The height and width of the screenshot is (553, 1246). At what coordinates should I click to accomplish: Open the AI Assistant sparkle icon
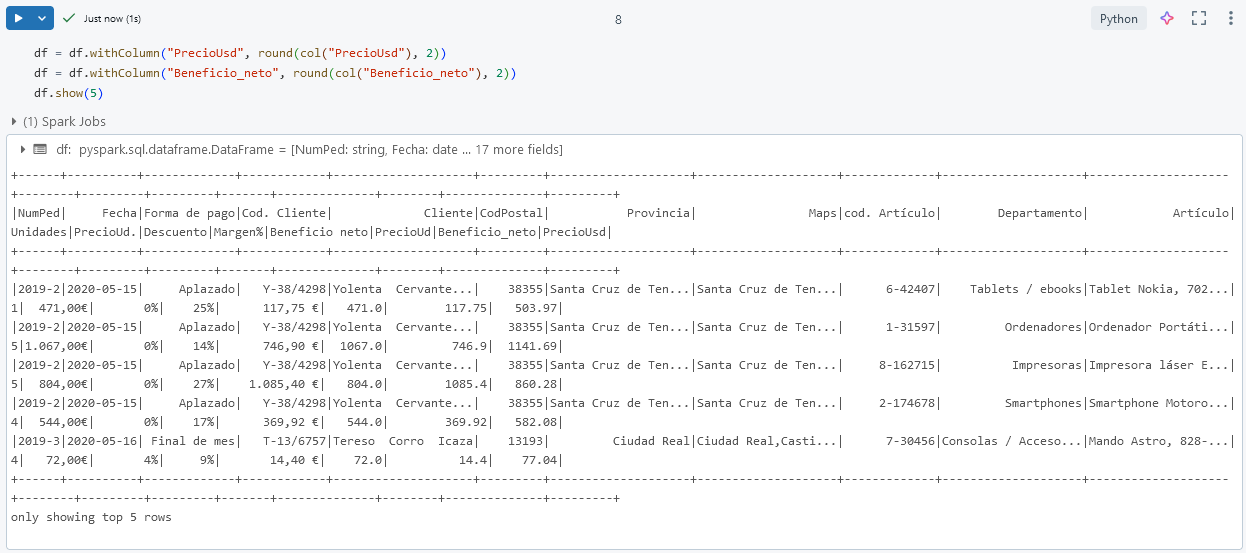(1166, 19)
